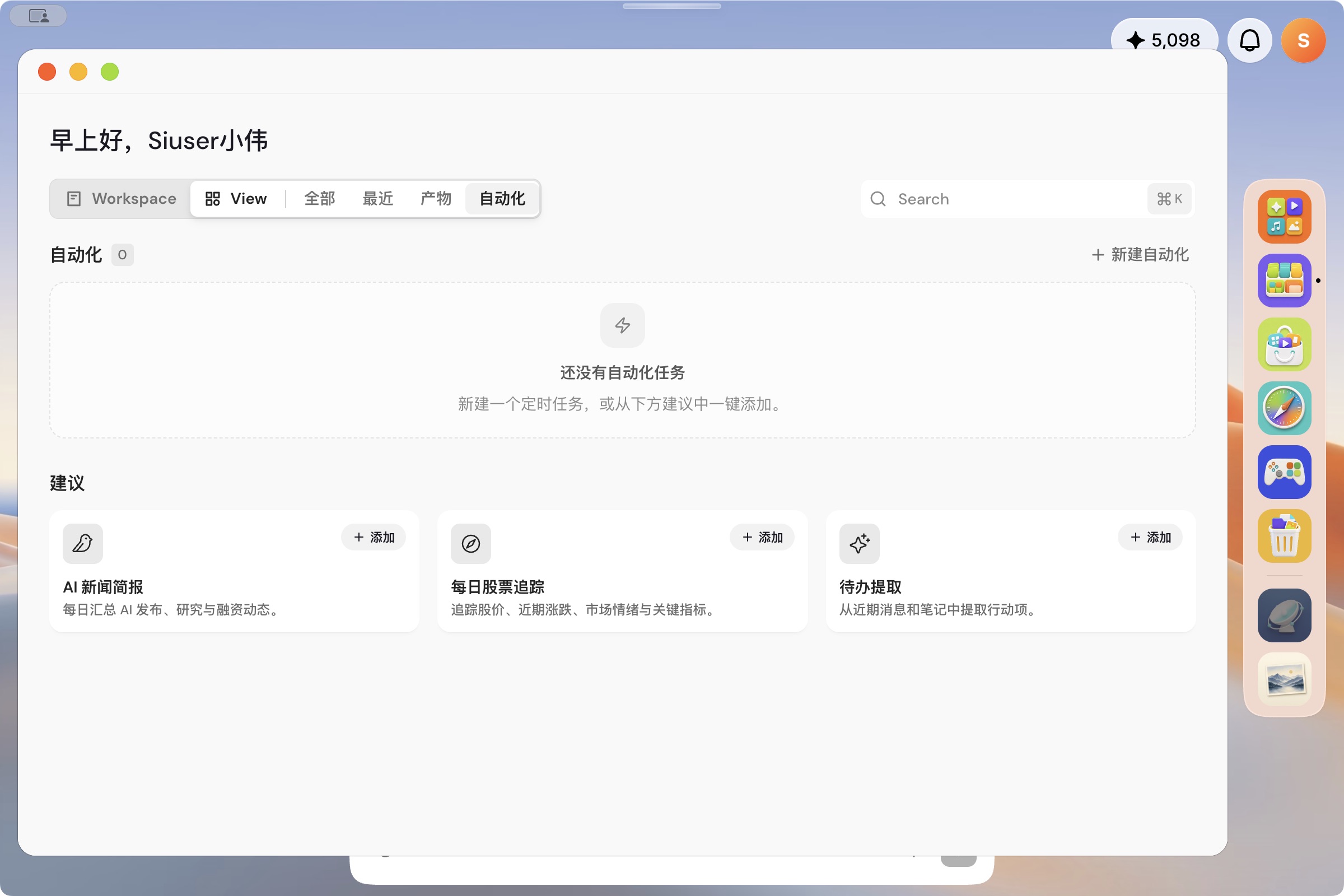Open the blue game controller app
This screenshot has width=1344, height=896.
coord(1284,472)
